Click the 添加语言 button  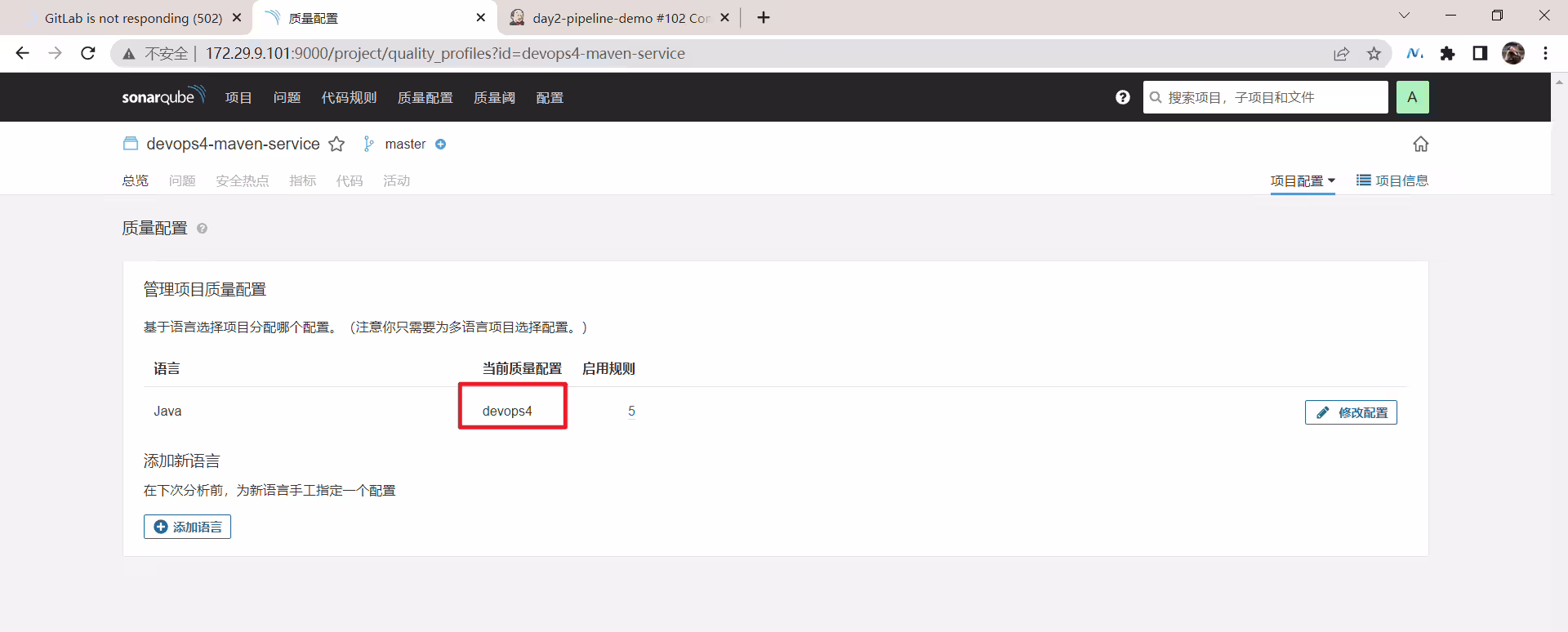(x=187, y=527)
